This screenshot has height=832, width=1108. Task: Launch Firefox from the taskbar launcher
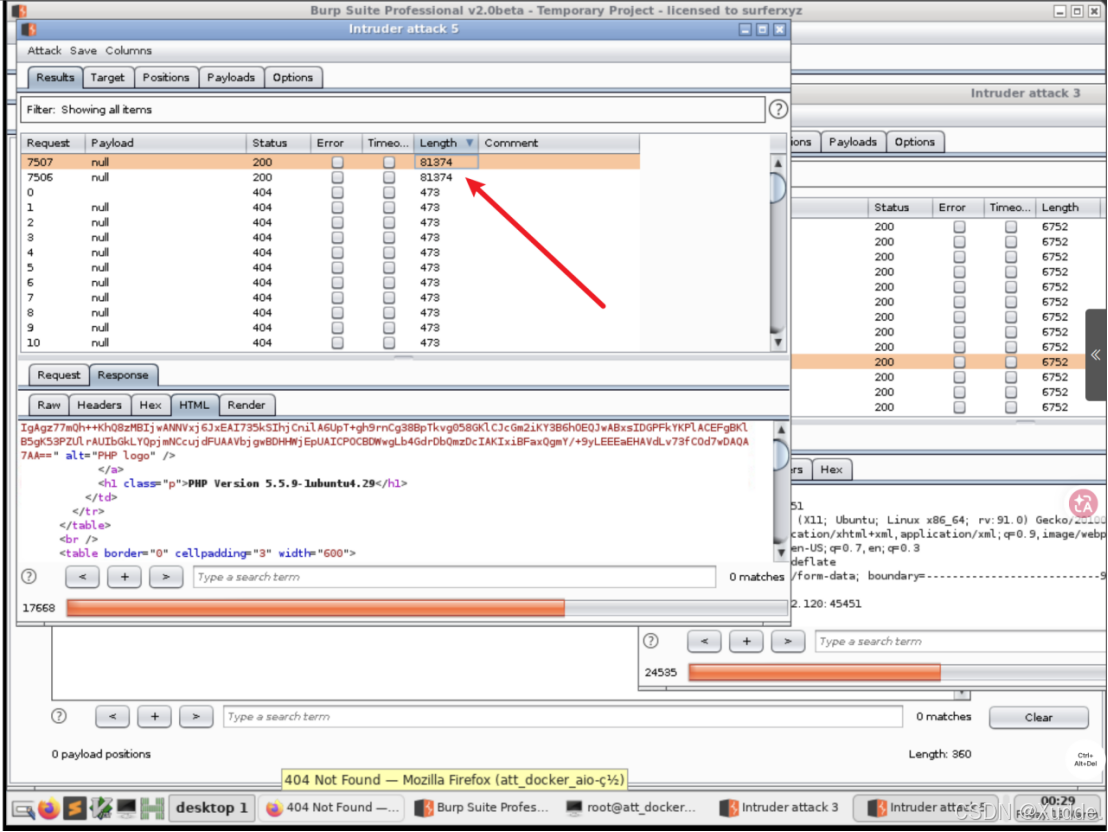point(48,807)
